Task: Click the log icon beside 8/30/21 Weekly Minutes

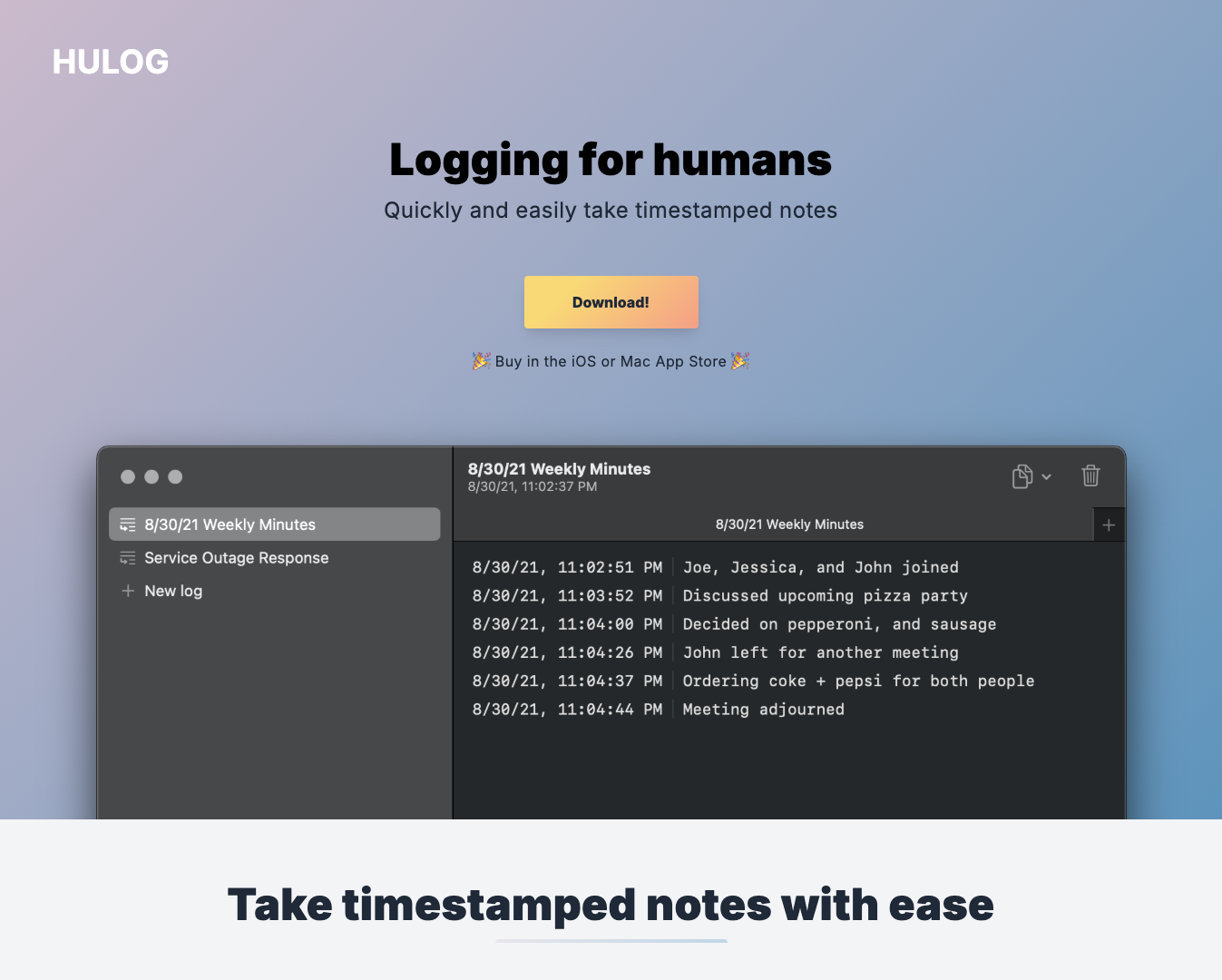Action: click(x=128, y=524)
